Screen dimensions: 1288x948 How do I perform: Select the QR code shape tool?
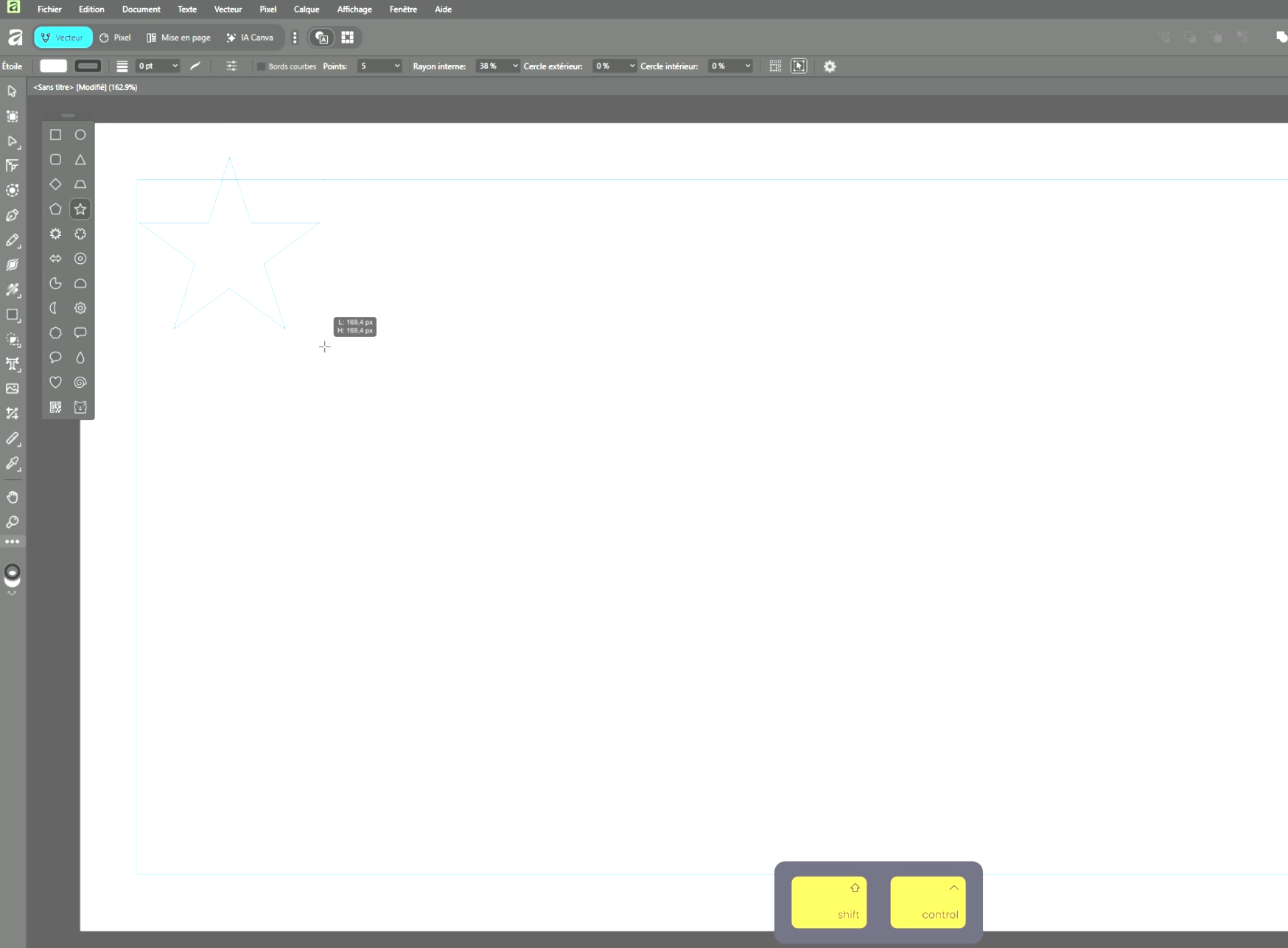55,407
